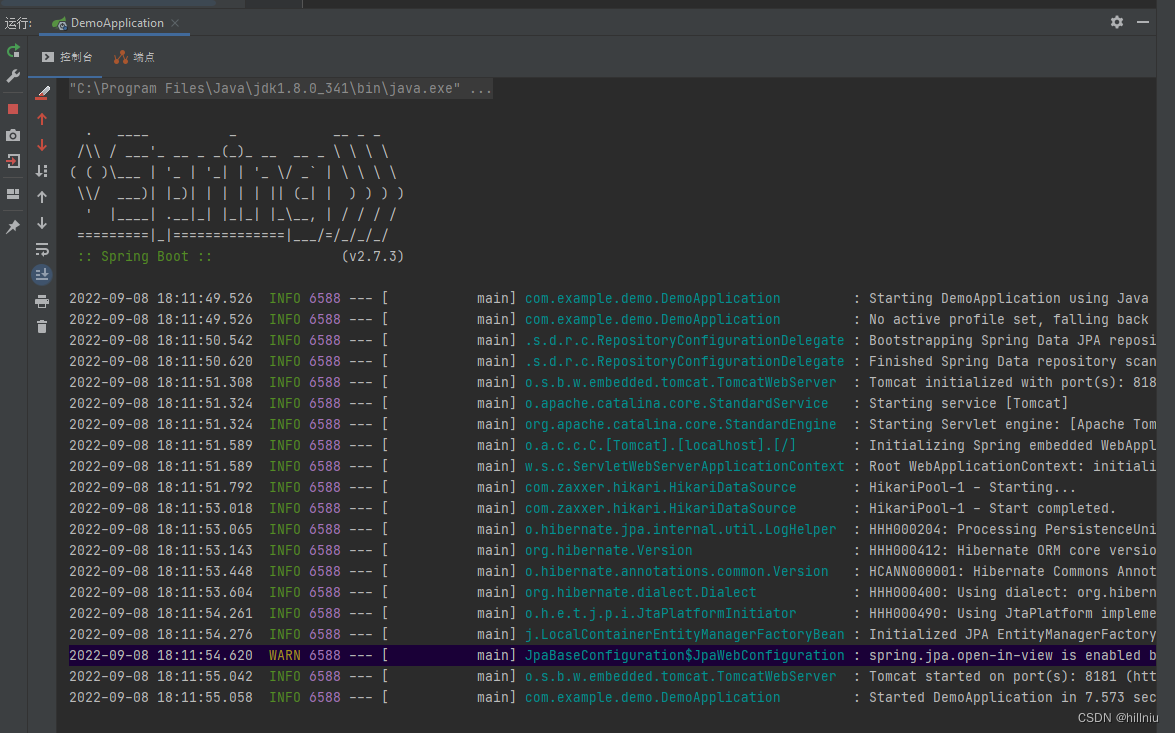Switch to the 端点 endpoints tab
The width and height of the screenshot is (1175, 733).
134,57
